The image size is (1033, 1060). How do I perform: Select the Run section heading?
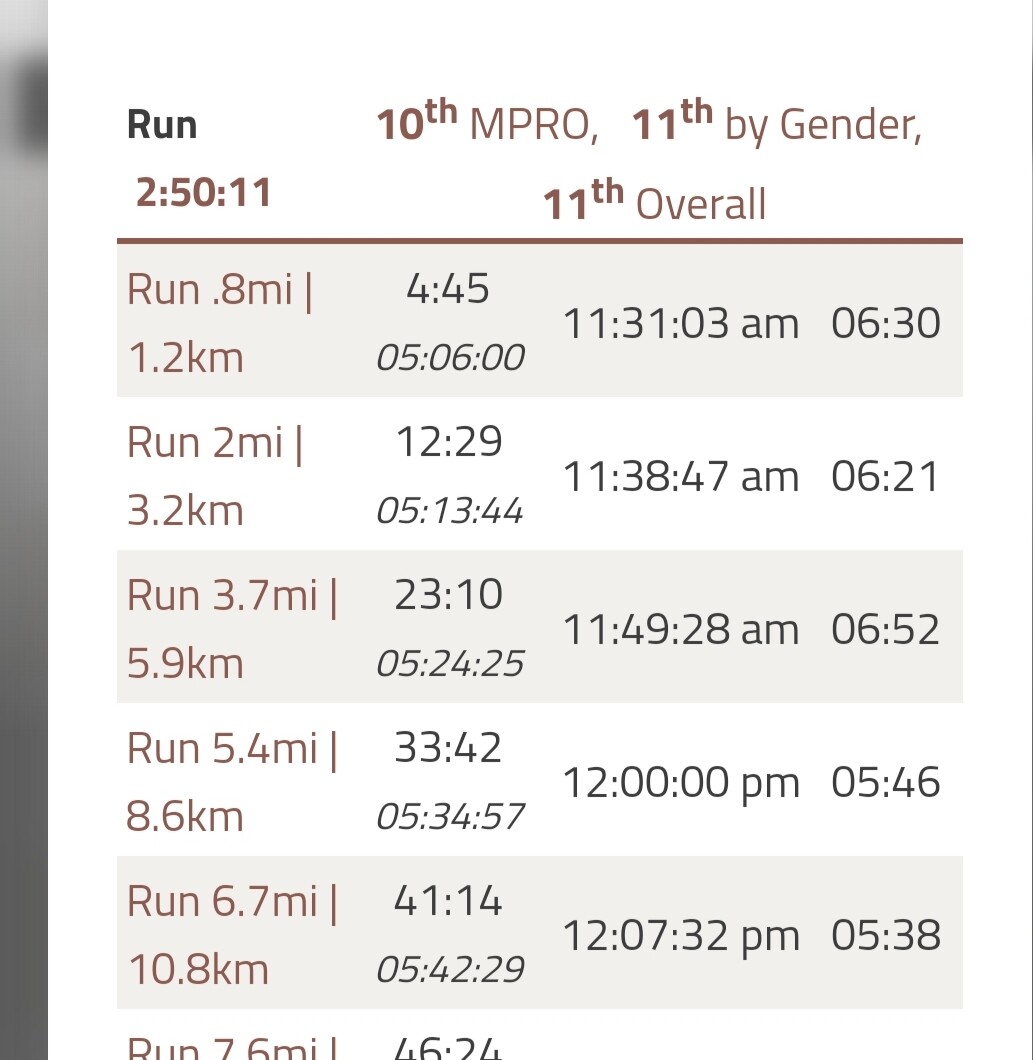tap(162, 125)
